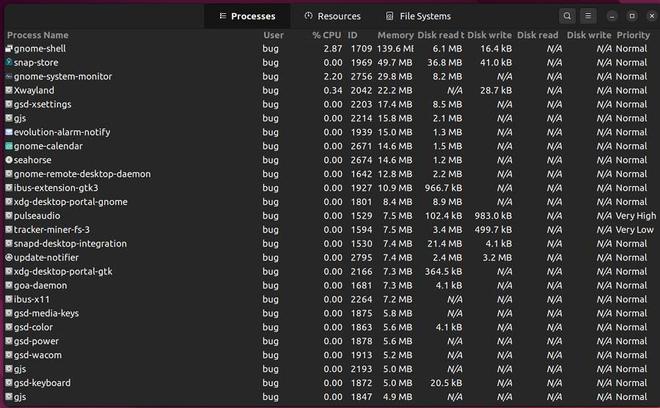Click the gnome-system-monitor process icon

9,76
